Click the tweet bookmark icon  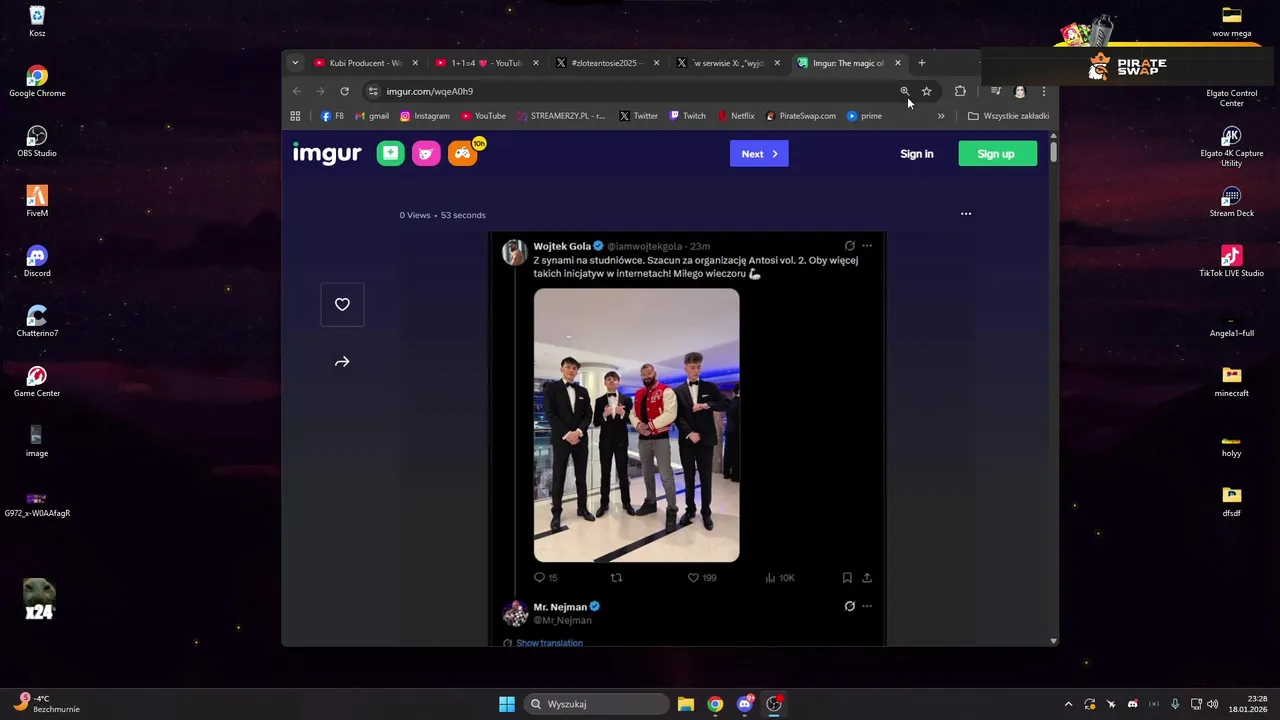click(x=847, y=578)
